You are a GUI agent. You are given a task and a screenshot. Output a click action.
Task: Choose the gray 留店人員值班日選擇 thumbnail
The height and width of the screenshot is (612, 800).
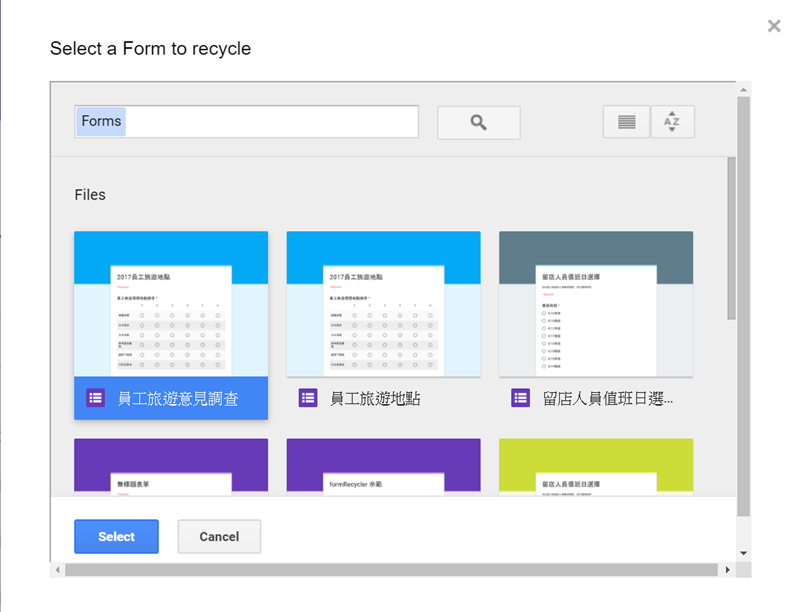(x=596, y=304)
